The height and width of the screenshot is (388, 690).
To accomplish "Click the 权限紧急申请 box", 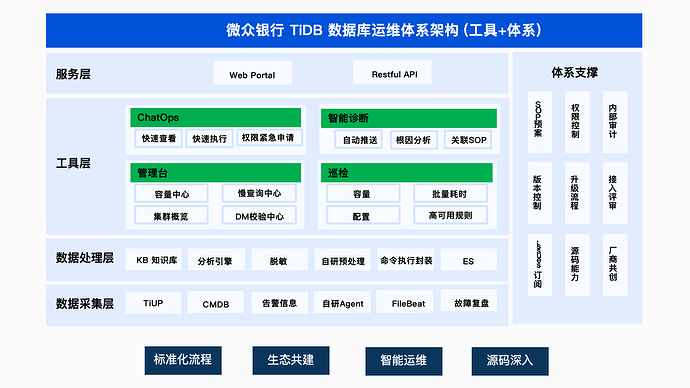I will (269, 138).
